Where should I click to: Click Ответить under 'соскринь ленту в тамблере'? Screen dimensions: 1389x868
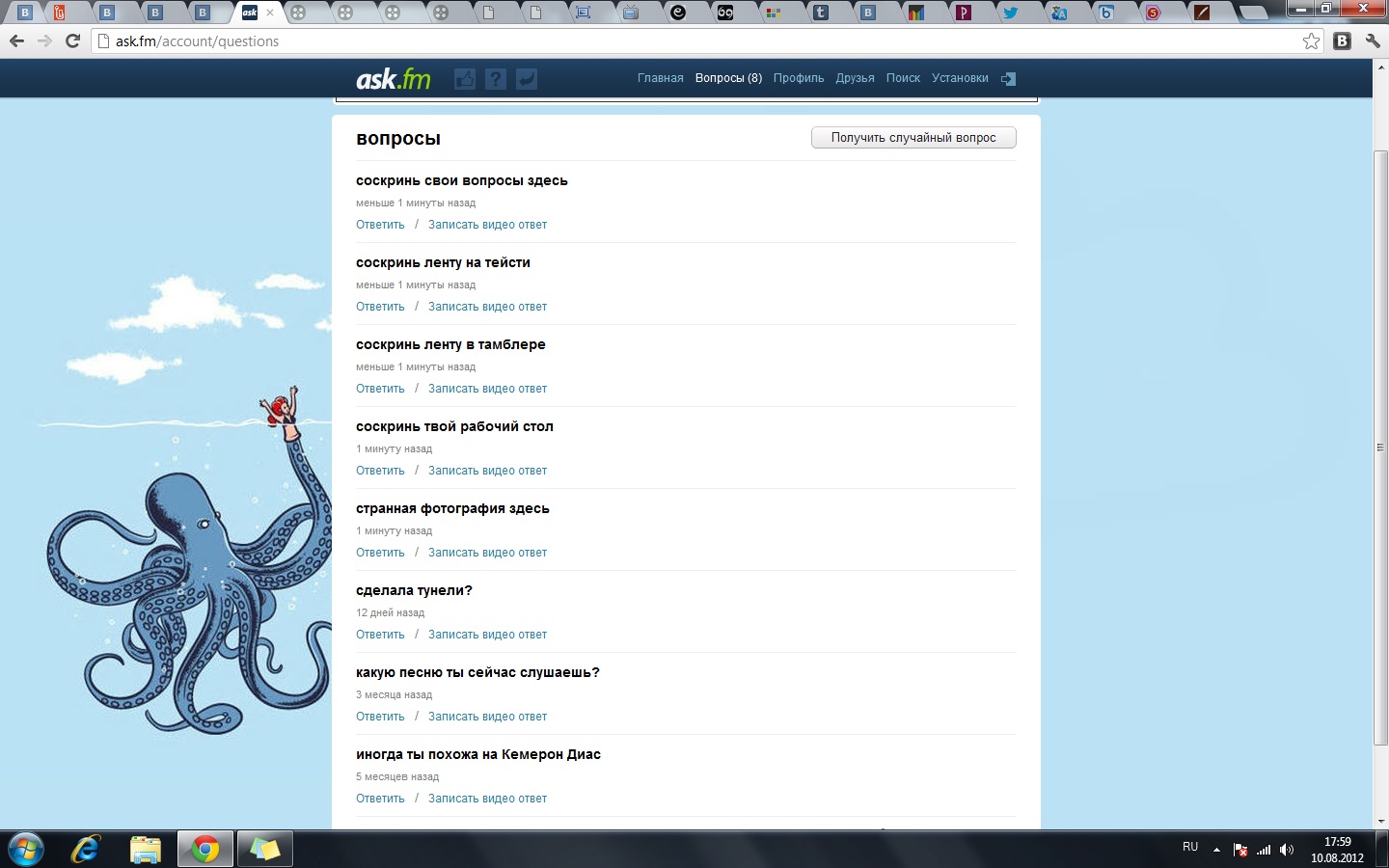[x=380, y=389]
